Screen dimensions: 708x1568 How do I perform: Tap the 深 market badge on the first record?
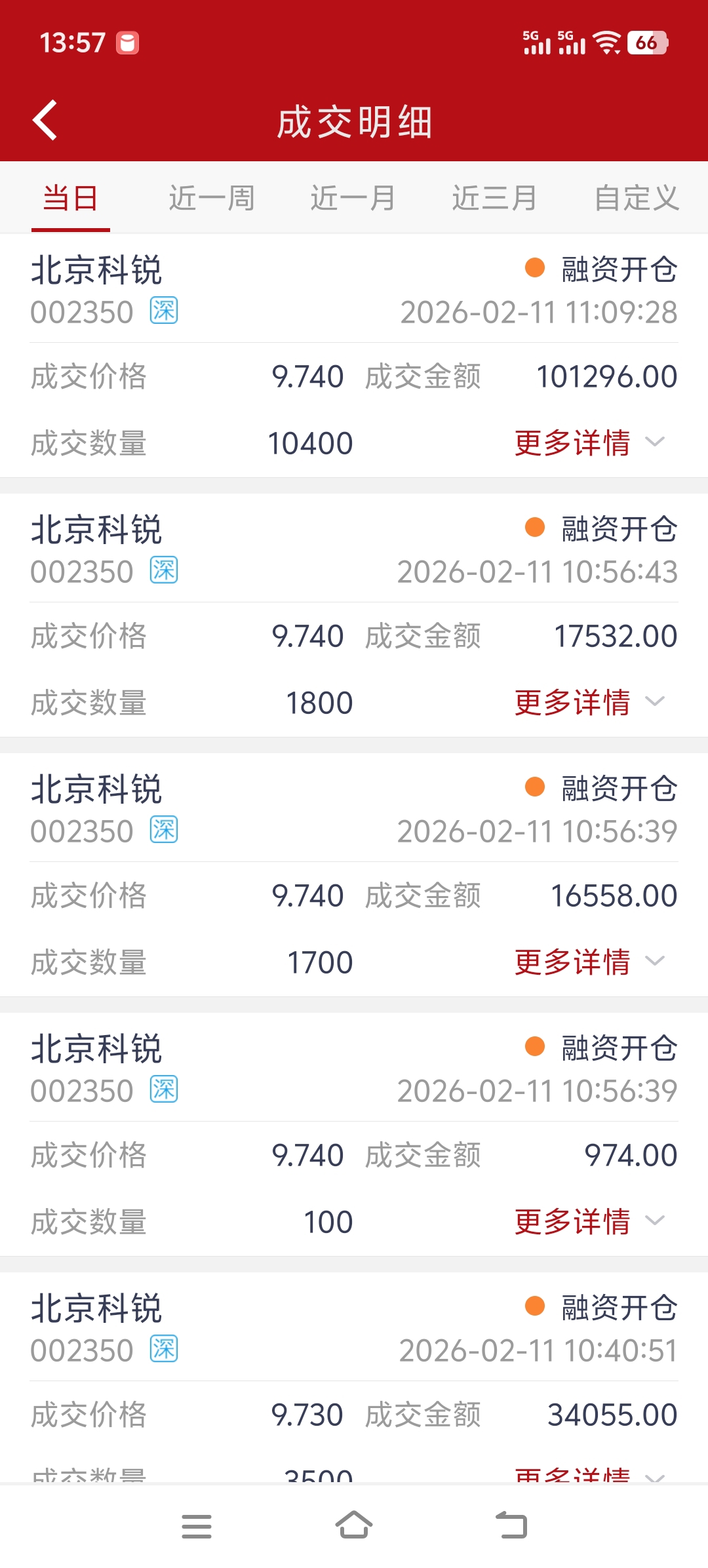point(164,310)
